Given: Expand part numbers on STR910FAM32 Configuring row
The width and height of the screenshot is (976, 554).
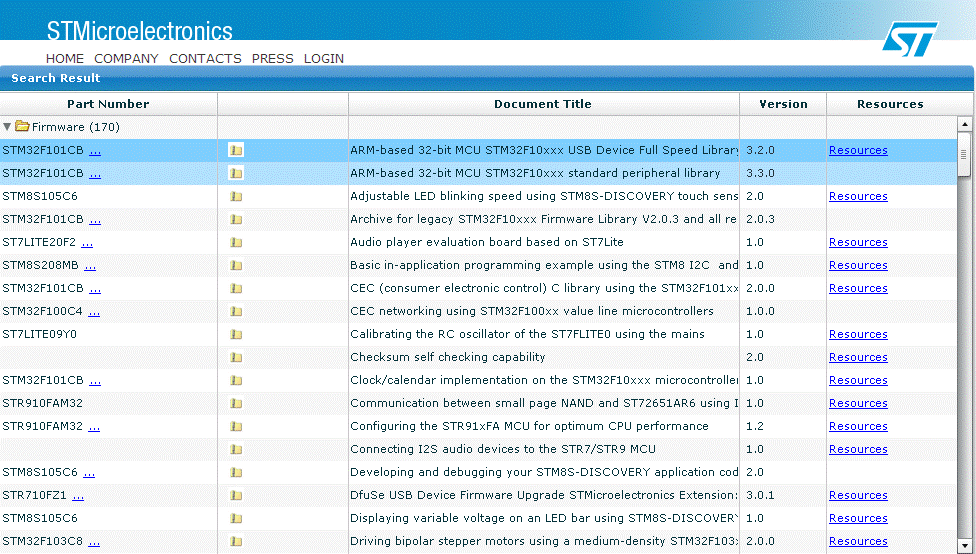Looking at the screenshot, I should click(x=94, y=427).
